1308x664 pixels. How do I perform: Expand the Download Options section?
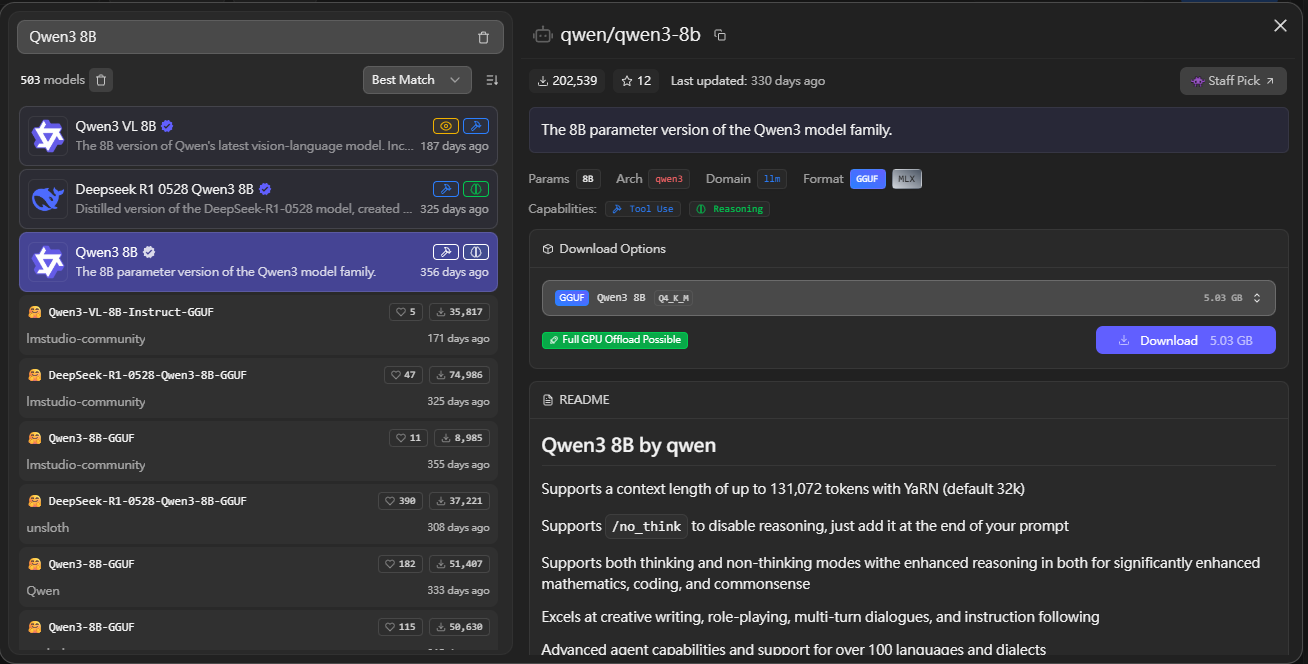pyautogui.click(x=909, y=249)
